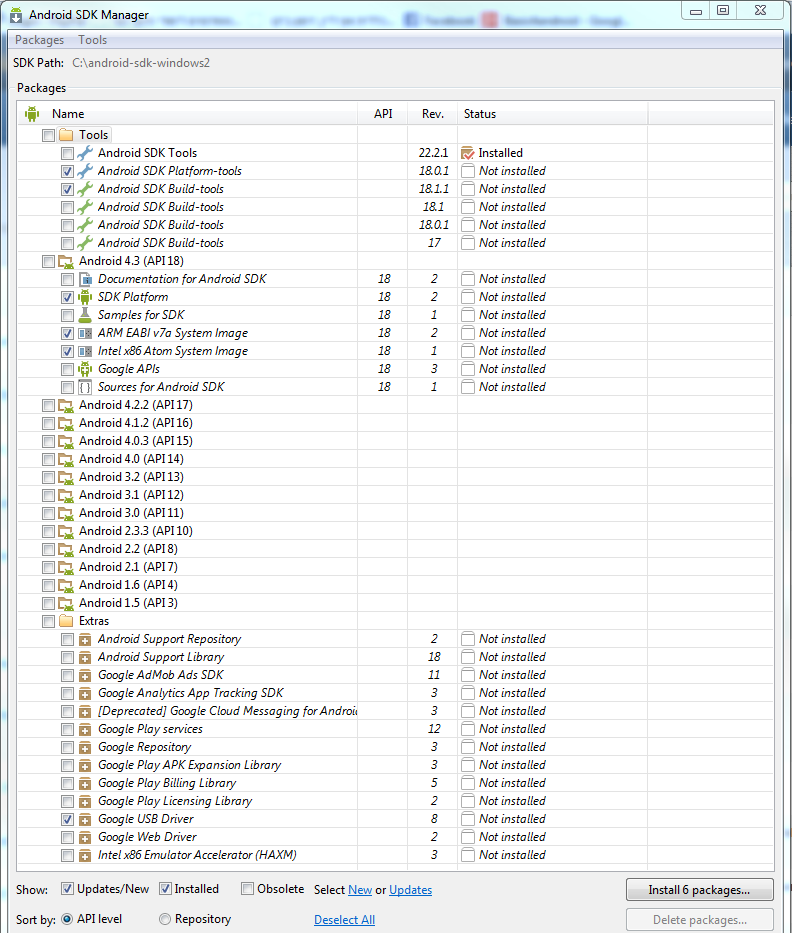Click the Android 2.3.3 (API 10) folder icon
Viewport: 792px width, 933px height.
[66, 531]
